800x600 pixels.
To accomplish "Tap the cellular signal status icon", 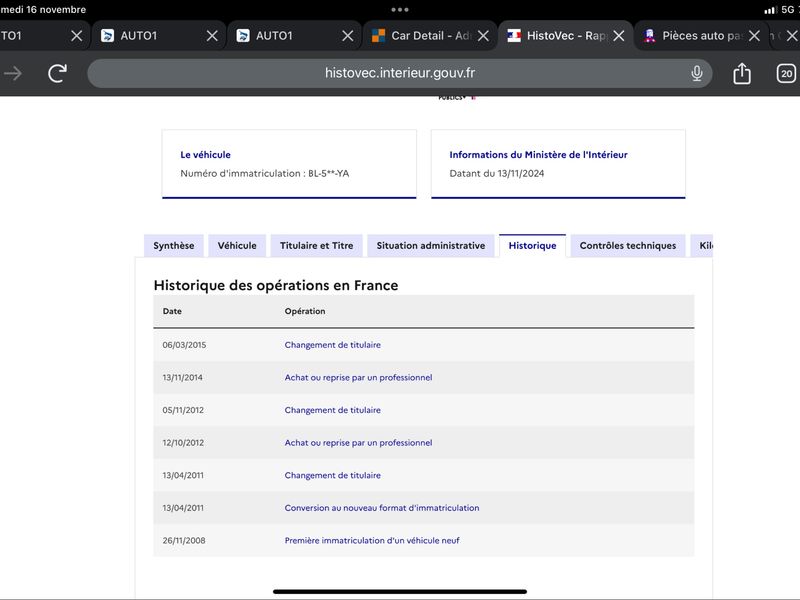I will 770,10.
